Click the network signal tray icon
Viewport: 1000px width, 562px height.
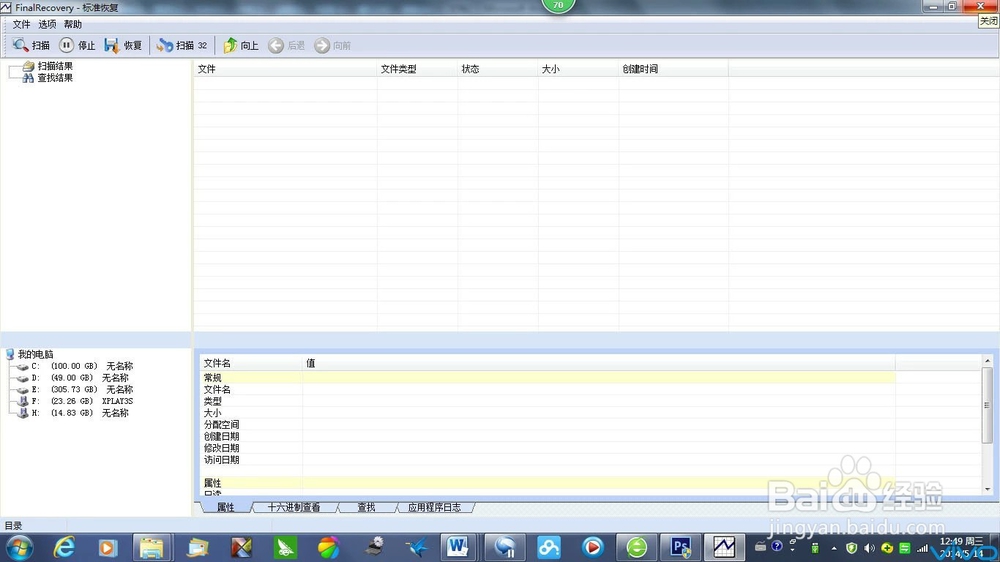(x=922, y=548)
